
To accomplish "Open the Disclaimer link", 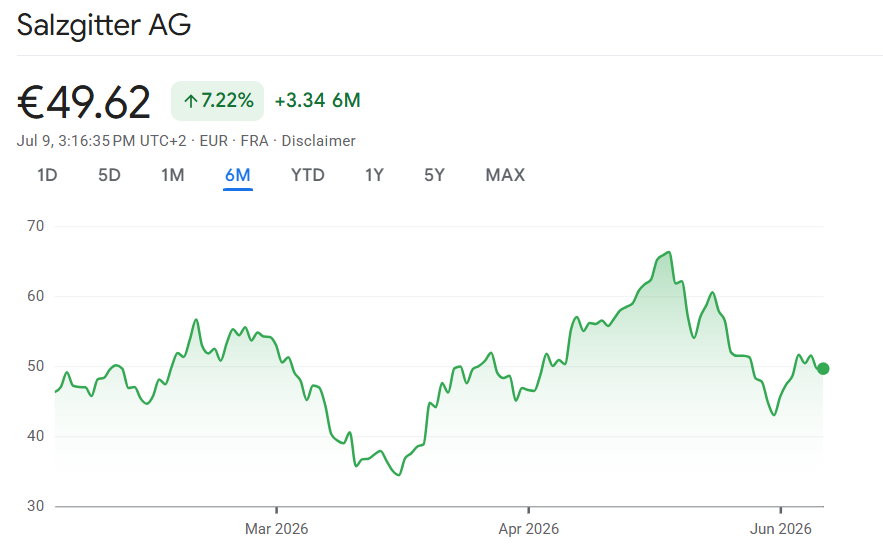I will pos(318,141).
